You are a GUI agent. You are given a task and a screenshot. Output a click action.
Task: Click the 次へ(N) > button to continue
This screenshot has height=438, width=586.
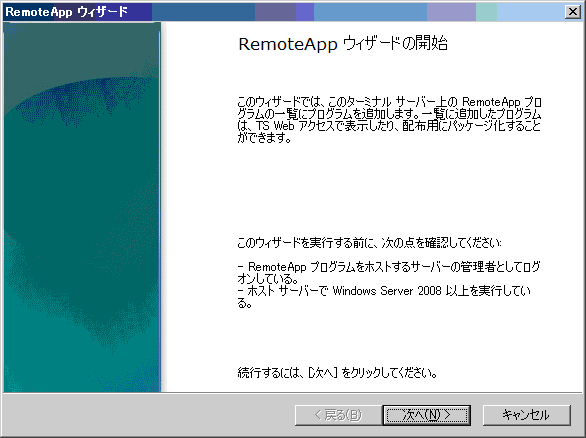pos(426,415)
